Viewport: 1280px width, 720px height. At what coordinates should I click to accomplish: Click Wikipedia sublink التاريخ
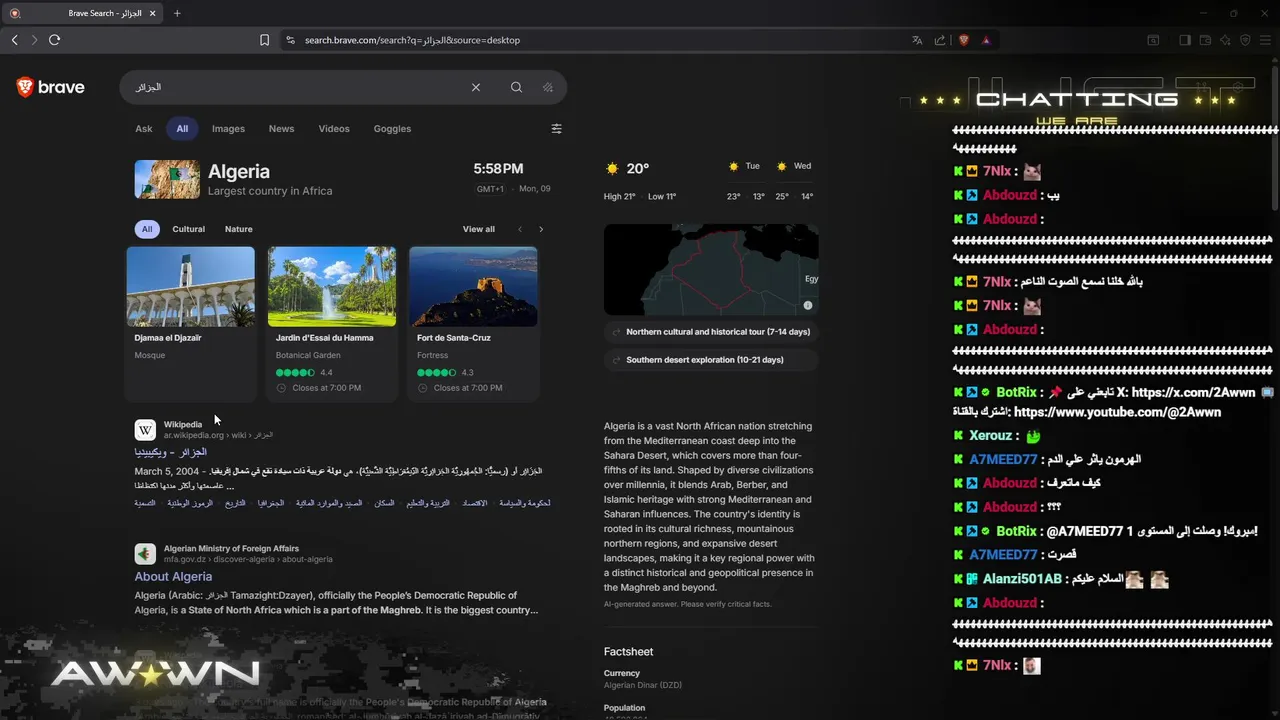pos(235,503)
